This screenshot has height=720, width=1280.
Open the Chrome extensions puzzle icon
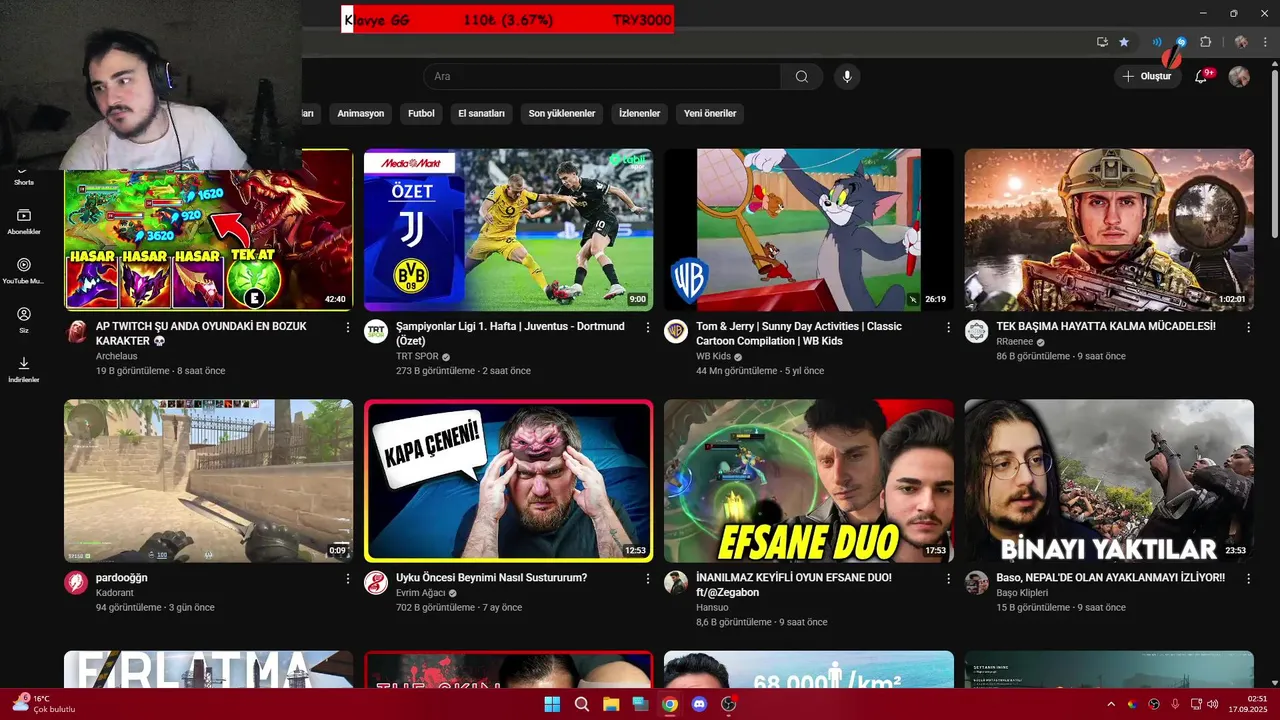pyautogui.click(x=1205, y=42)
